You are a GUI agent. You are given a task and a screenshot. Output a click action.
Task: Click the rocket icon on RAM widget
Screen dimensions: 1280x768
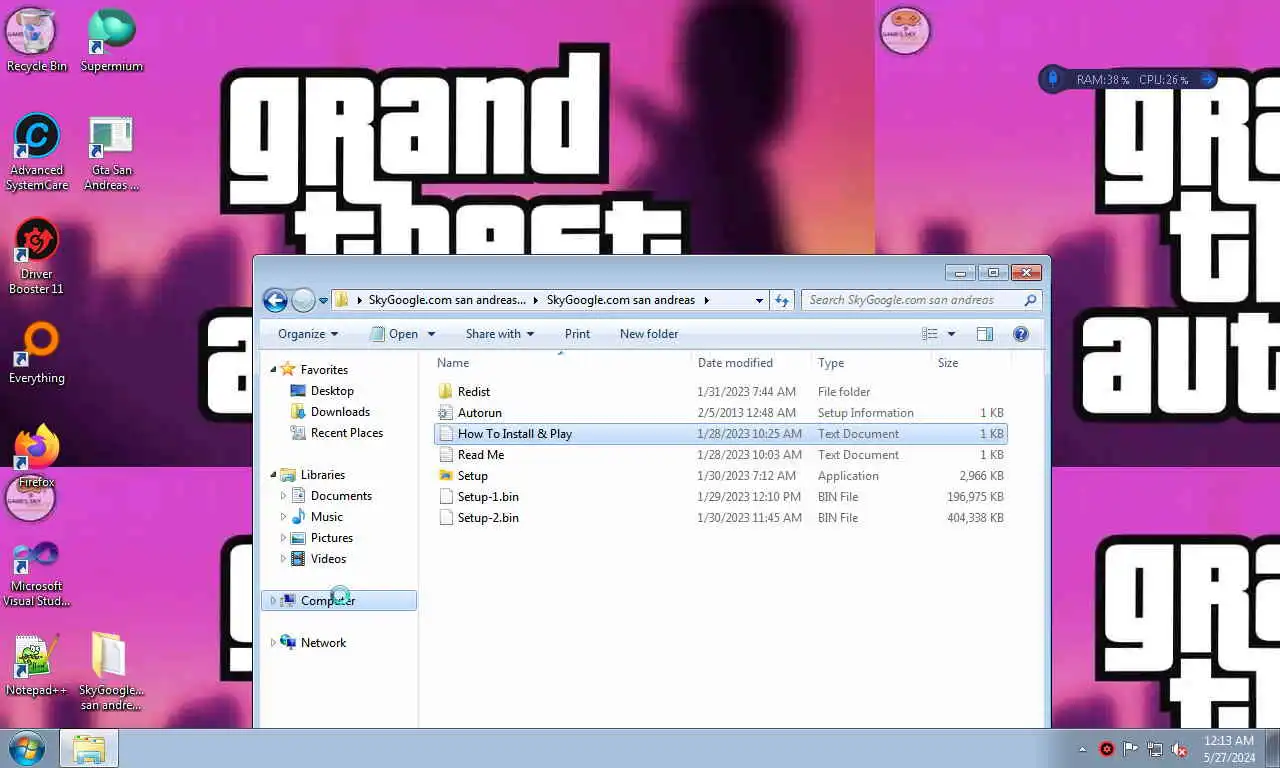tap(1053, 79)
